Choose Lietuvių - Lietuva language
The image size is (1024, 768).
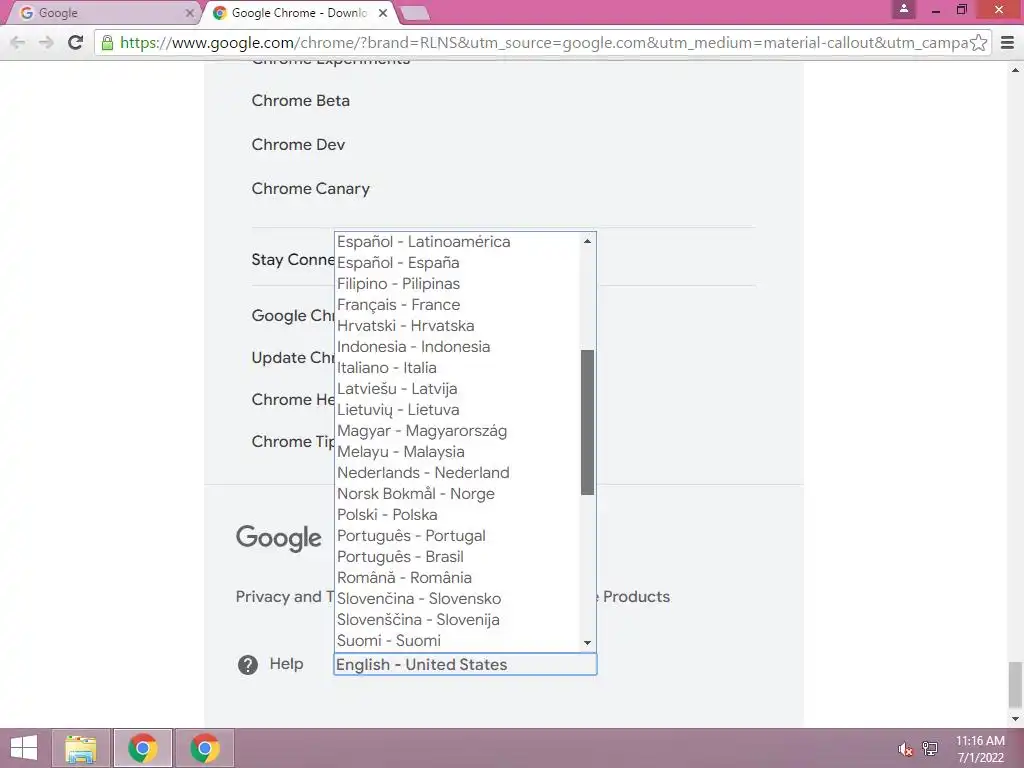(x=456, y=409)
